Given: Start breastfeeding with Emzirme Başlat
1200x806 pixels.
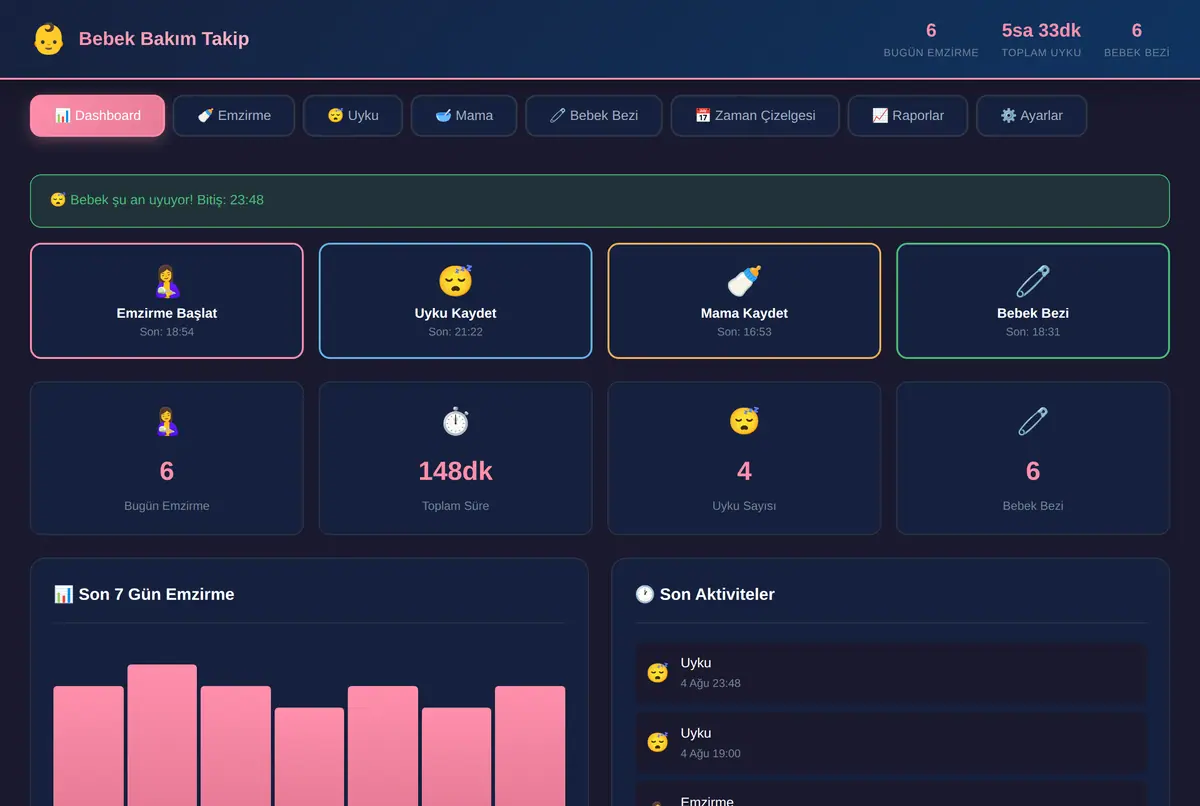Looking at the screenshot, I should (x=167, y=300).
